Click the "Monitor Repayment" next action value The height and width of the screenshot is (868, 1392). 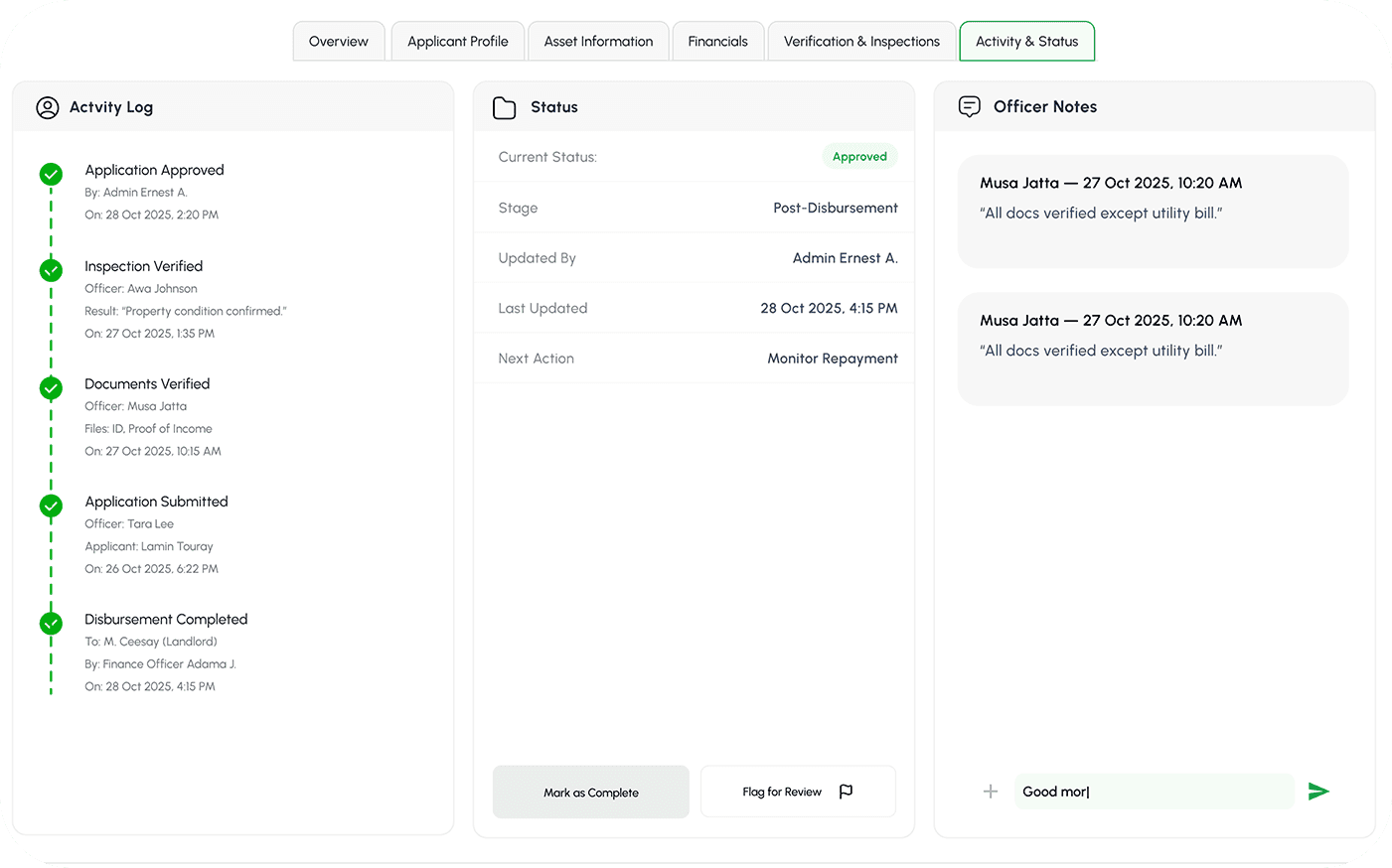click(x=833, y=359)
